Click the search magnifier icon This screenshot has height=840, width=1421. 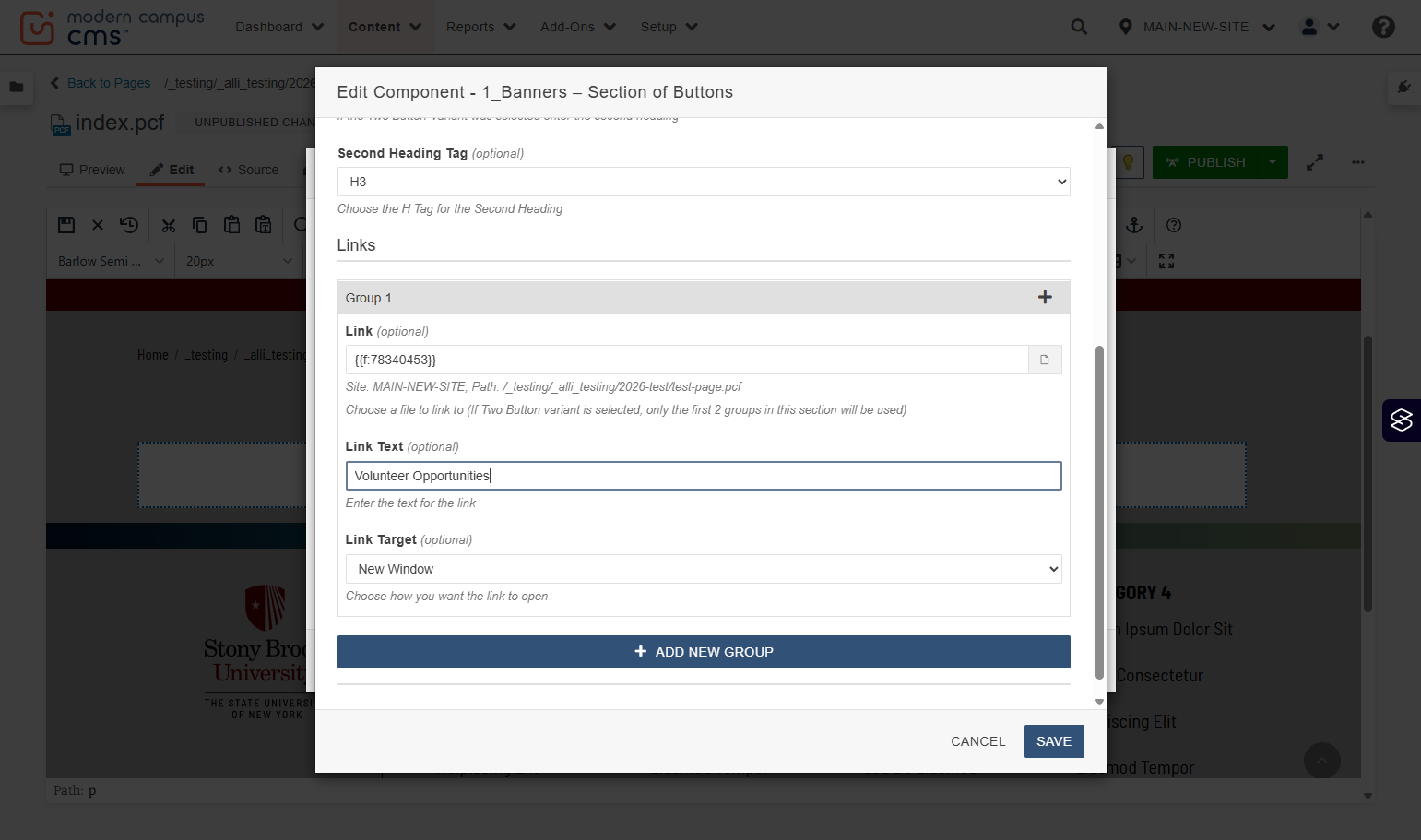pyautogui.click(x=1079, y=27)
